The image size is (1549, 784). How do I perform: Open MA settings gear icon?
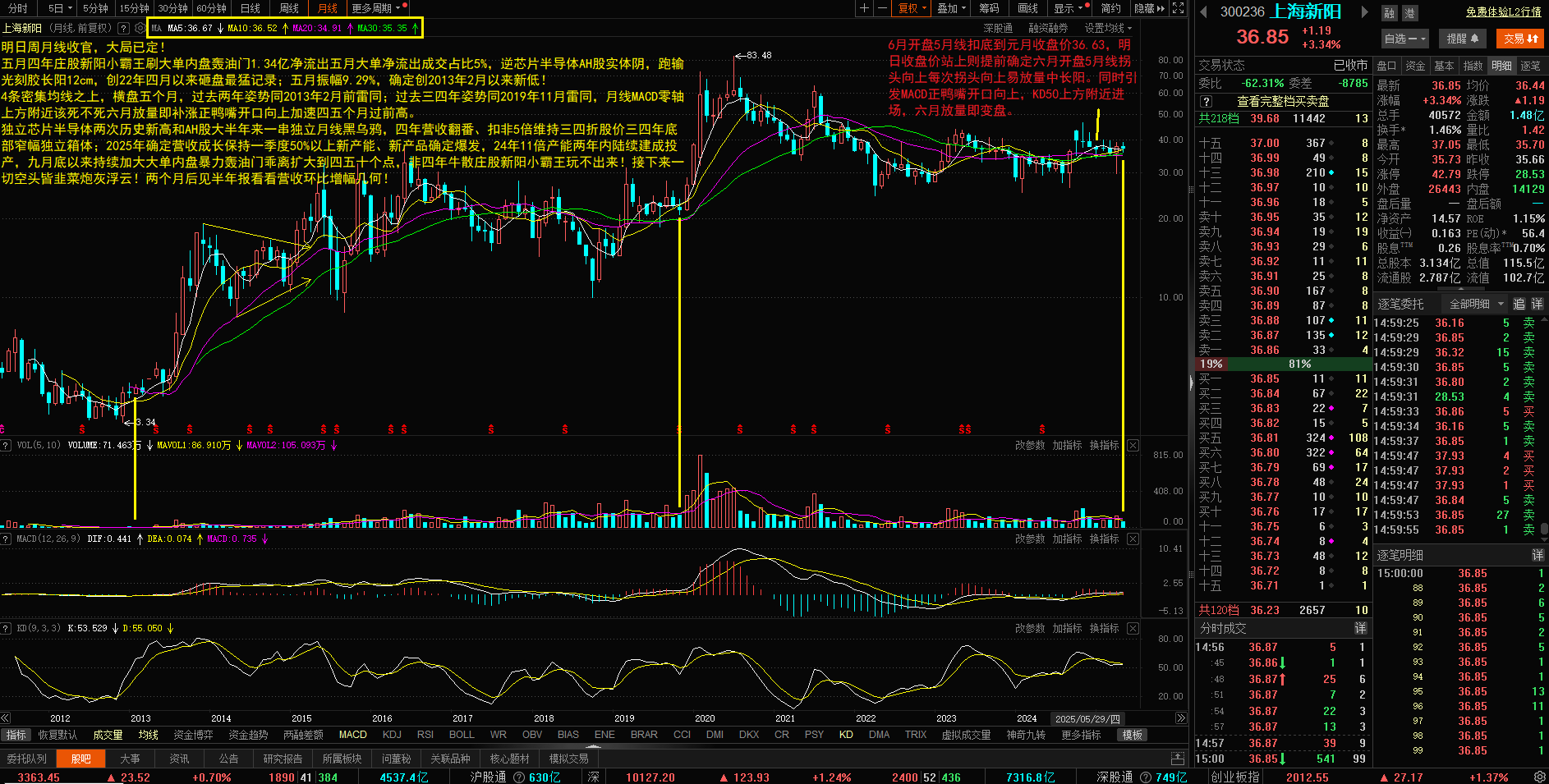tap(140, 28)
